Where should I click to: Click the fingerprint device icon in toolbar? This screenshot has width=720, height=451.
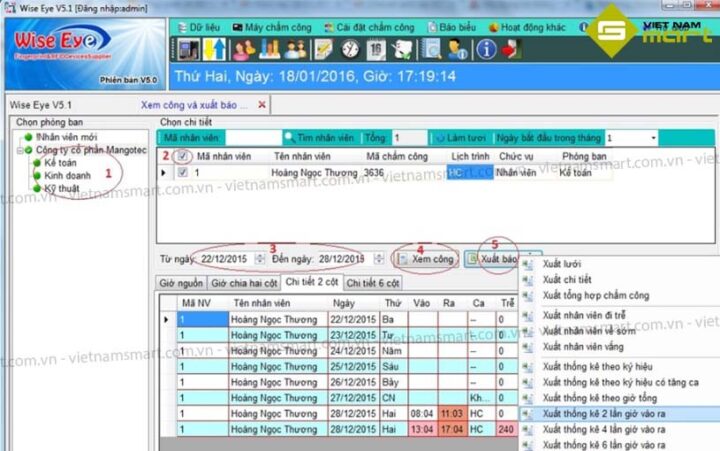[x=188, y=48]
